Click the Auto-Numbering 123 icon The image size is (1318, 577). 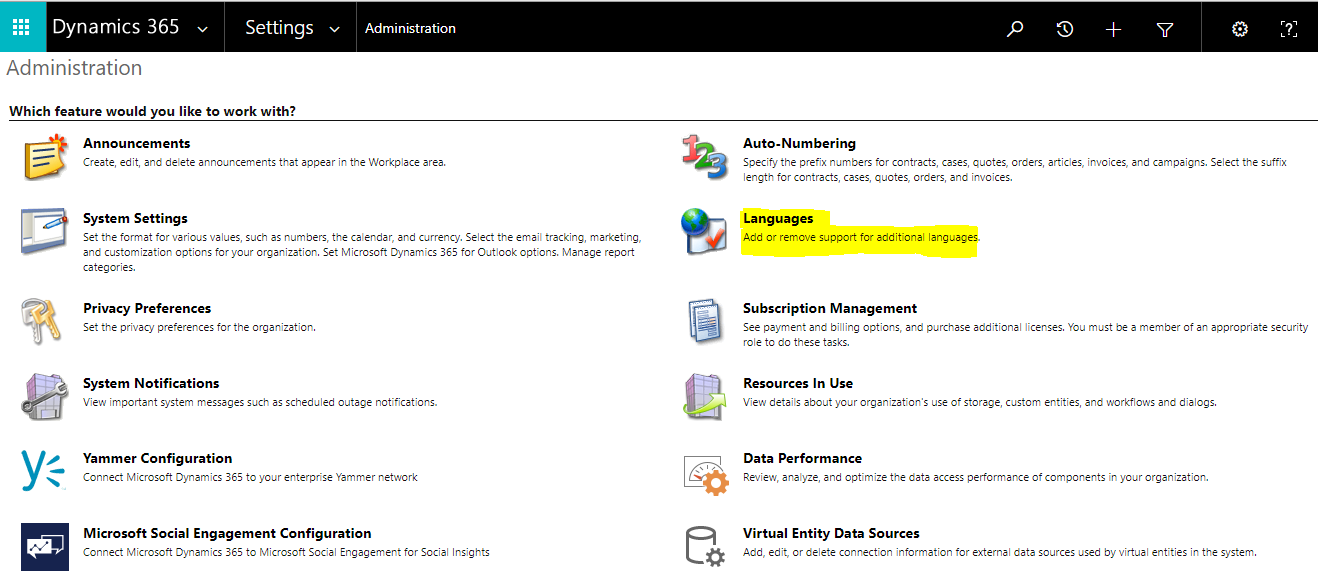point(705,157)
